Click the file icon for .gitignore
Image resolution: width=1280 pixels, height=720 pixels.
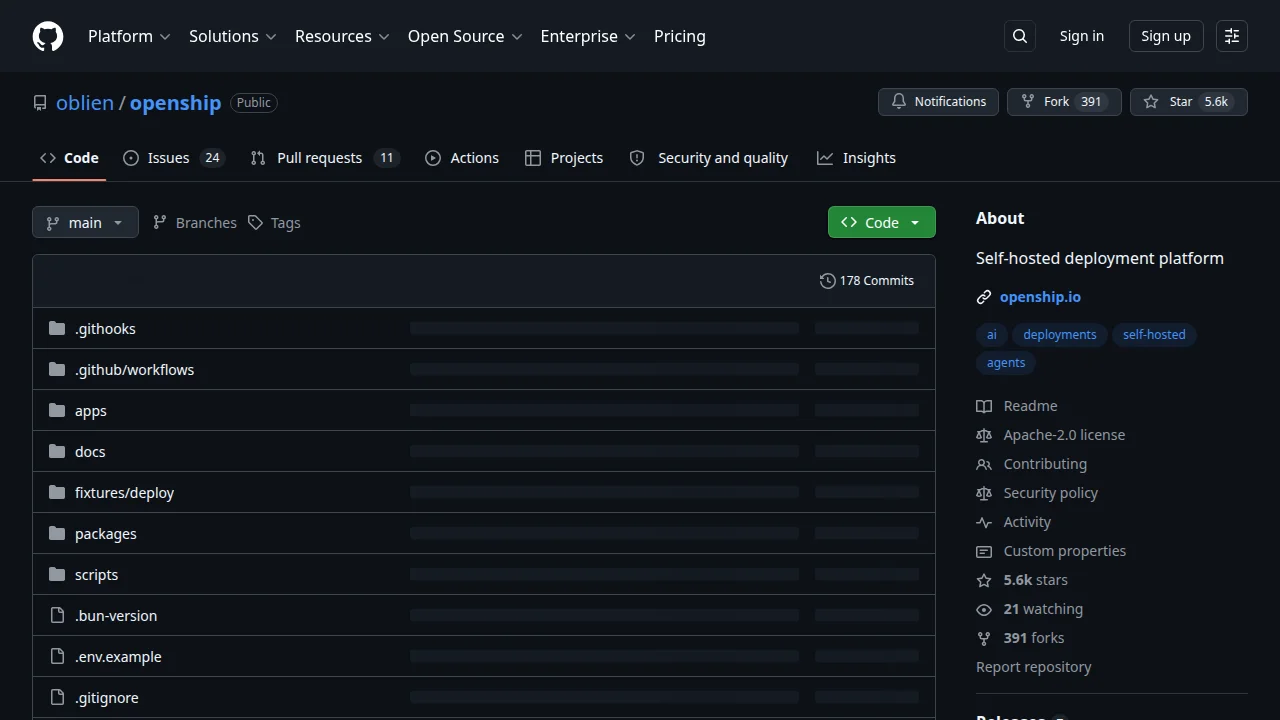point(57,697)
